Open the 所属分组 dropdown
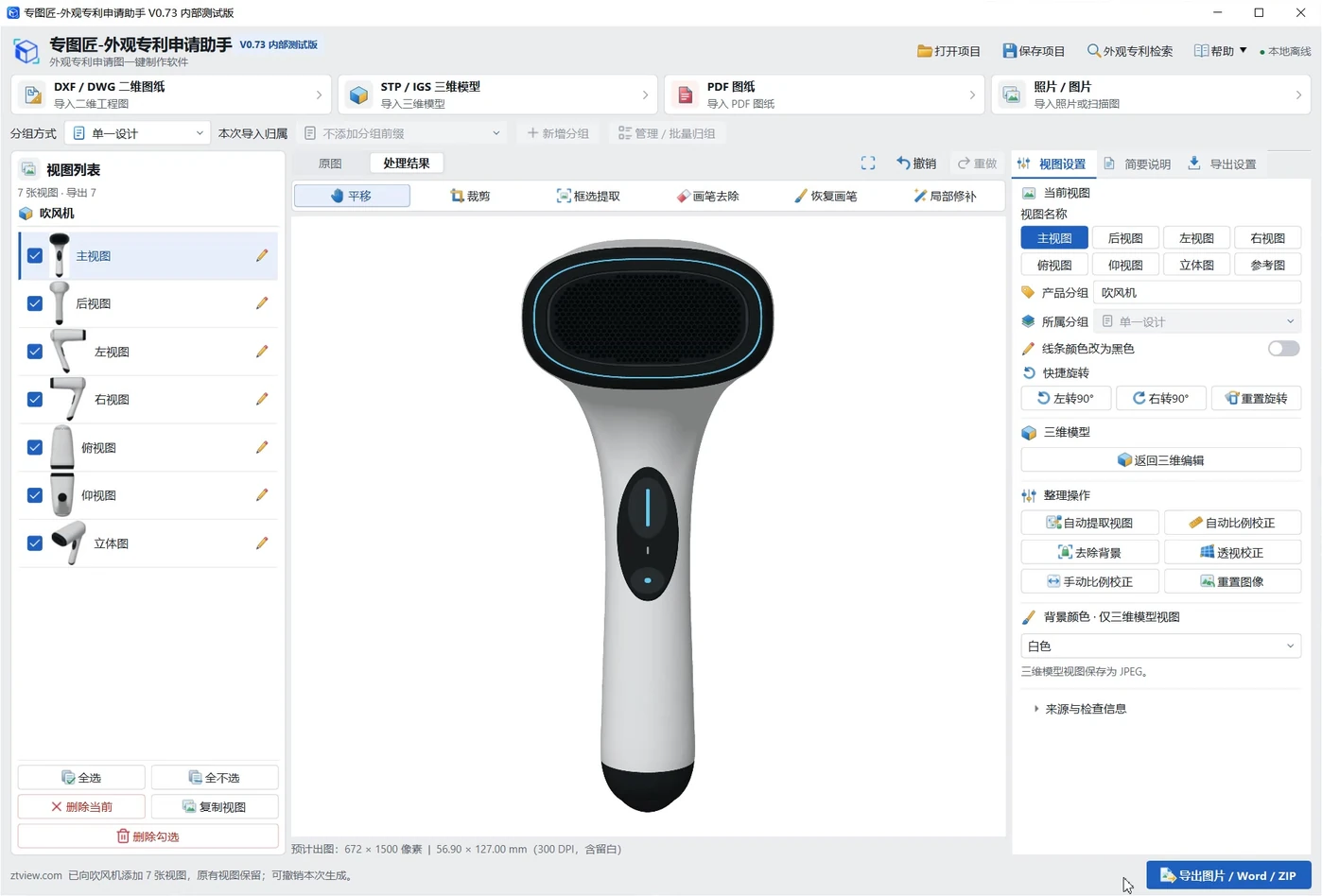 1197,321
